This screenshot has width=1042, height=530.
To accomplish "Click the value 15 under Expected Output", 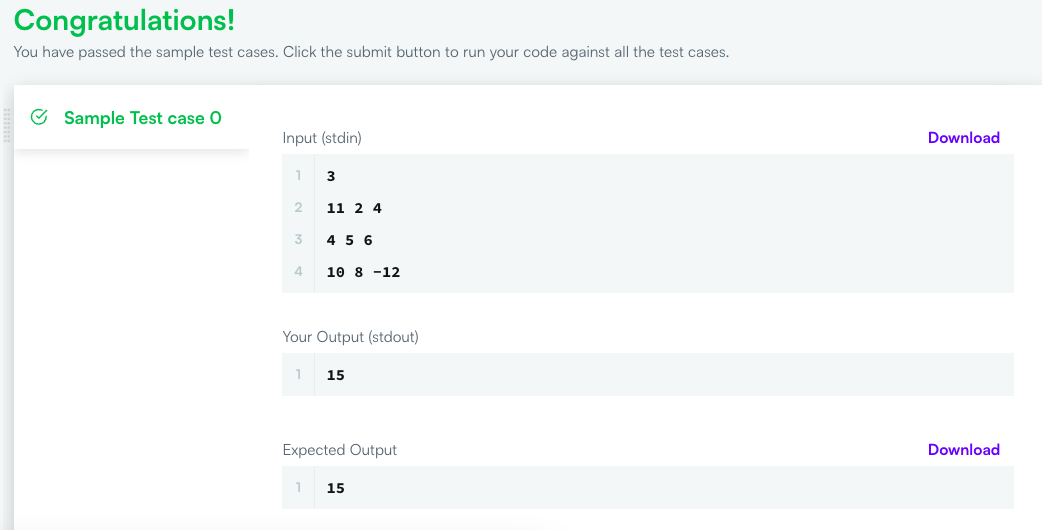I will 336,488.
